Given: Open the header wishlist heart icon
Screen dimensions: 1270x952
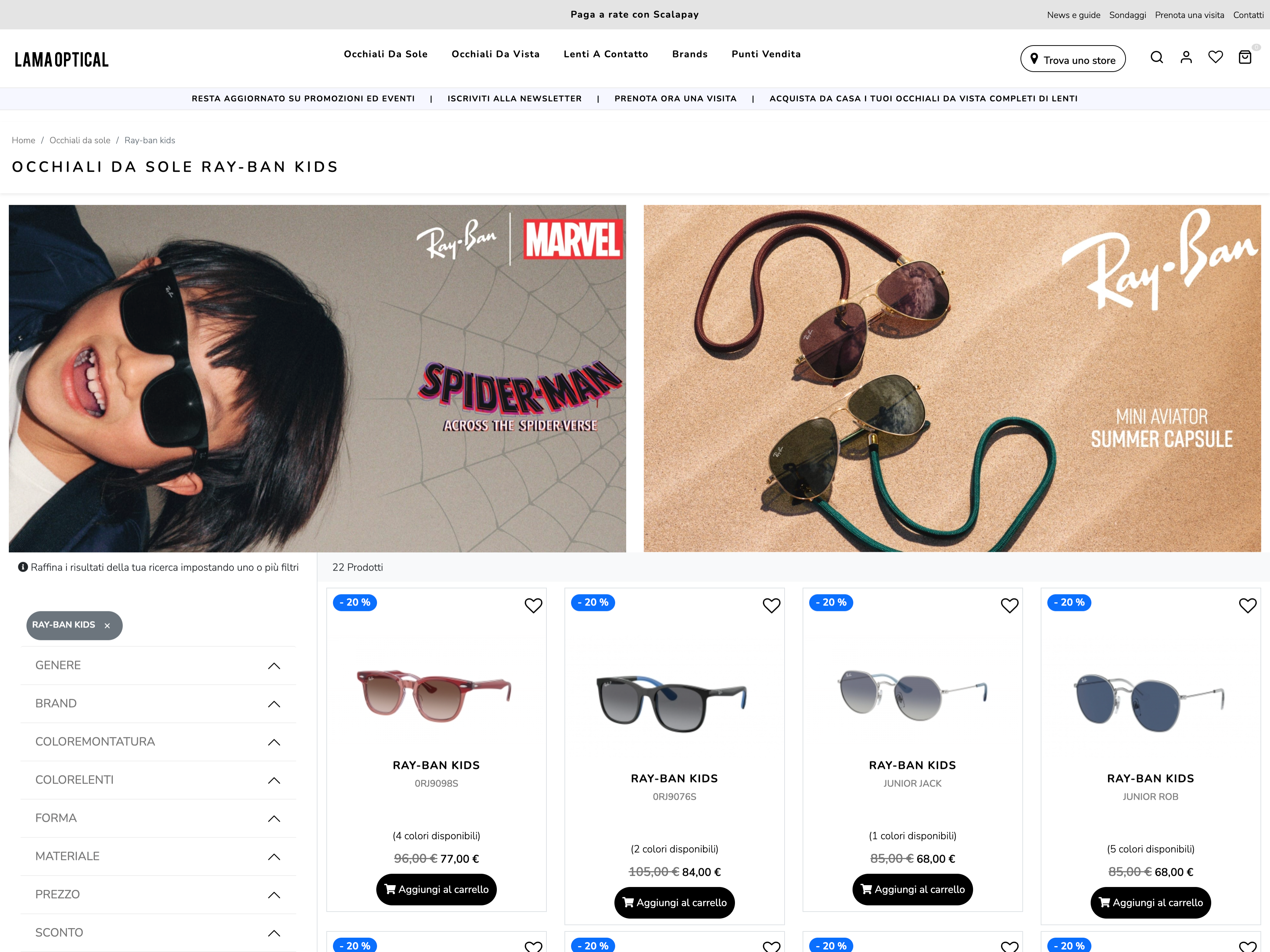Looking at the screenshot, I should 1216,57.
